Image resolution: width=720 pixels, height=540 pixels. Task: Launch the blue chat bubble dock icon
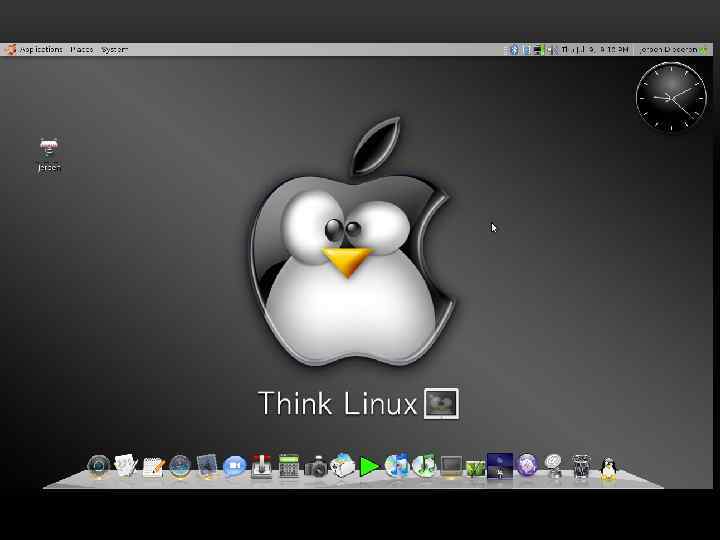[234, 467]
